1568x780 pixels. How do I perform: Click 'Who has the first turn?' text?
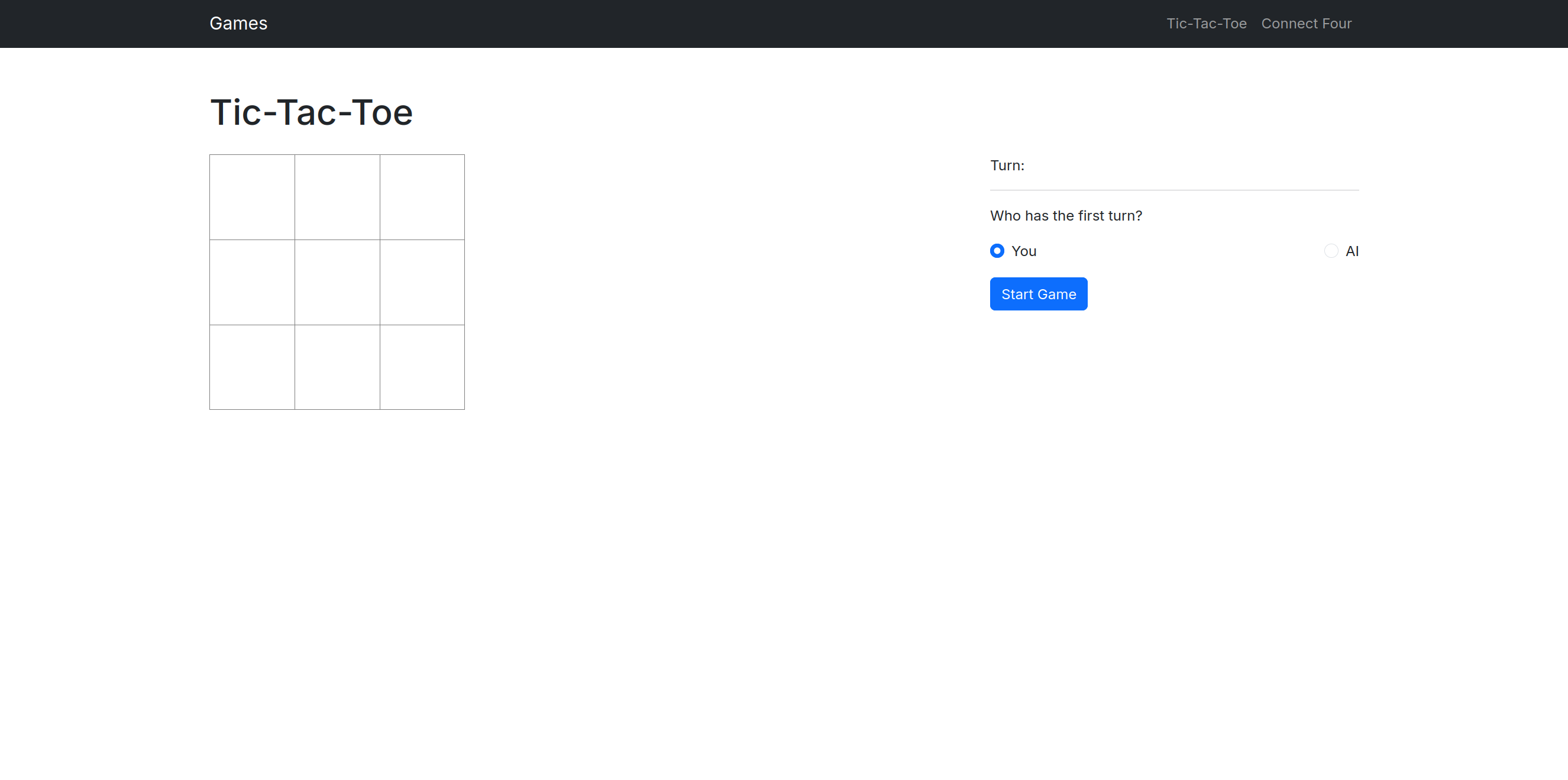pyautogui.click(x=1066, y=216)
